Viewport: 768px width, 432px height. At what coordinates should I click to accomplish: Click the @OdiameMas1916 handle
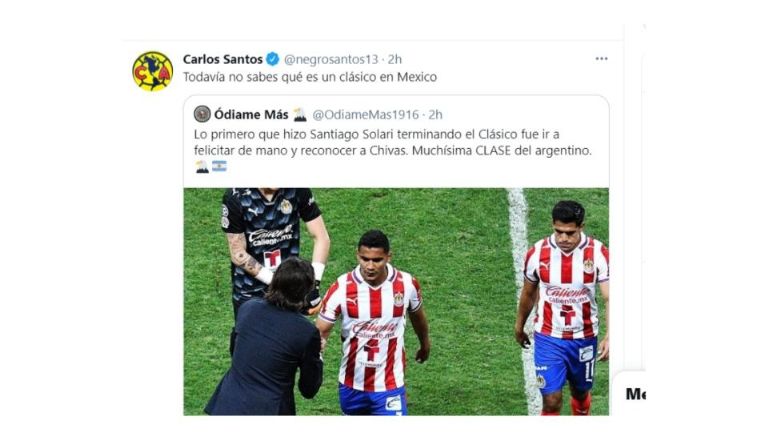(366, 115)
